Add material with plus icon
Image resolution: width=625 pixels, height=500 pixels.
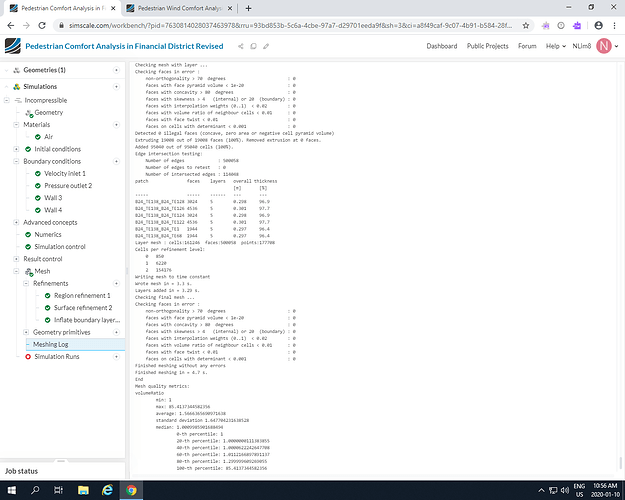(x=116, y=125)
